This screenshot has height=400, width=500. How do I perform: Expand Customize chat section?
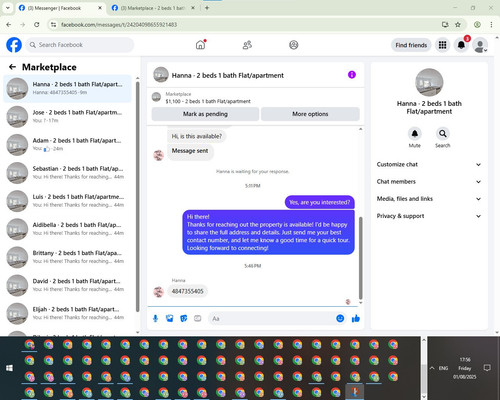point(429,164)
